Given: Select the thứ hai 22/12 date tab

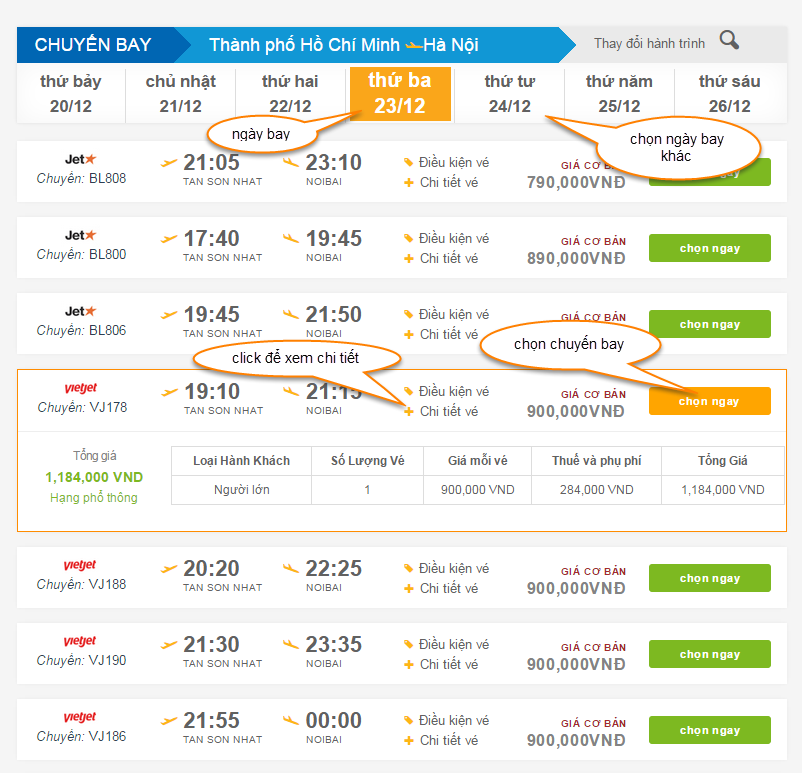Looking at the screenshot, I should point(290,94).
